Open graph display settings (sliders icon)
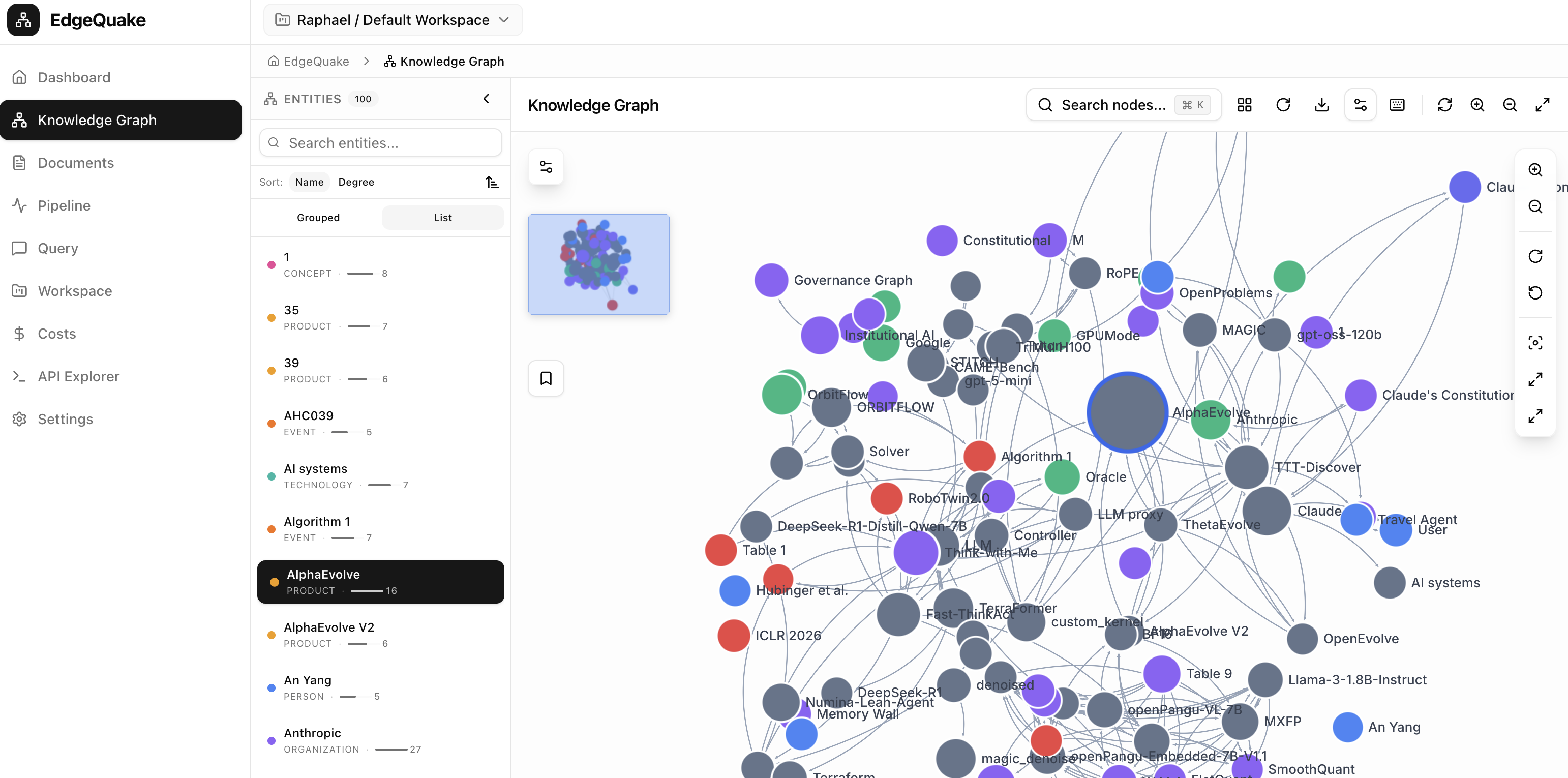1568x778 pixels. pos(1361,105)
